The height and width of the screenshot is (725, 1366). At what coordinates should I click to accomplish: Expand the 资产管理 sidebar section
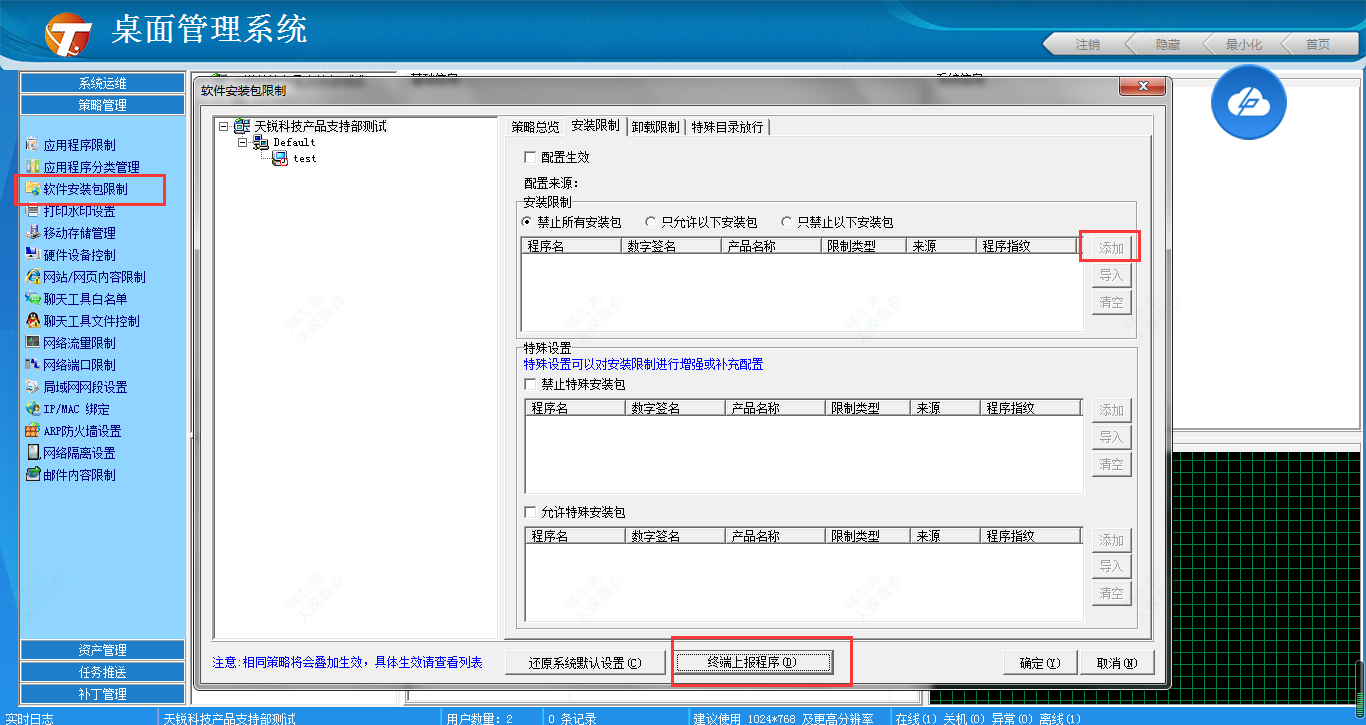pyautogui.click(x=102, y=650)
